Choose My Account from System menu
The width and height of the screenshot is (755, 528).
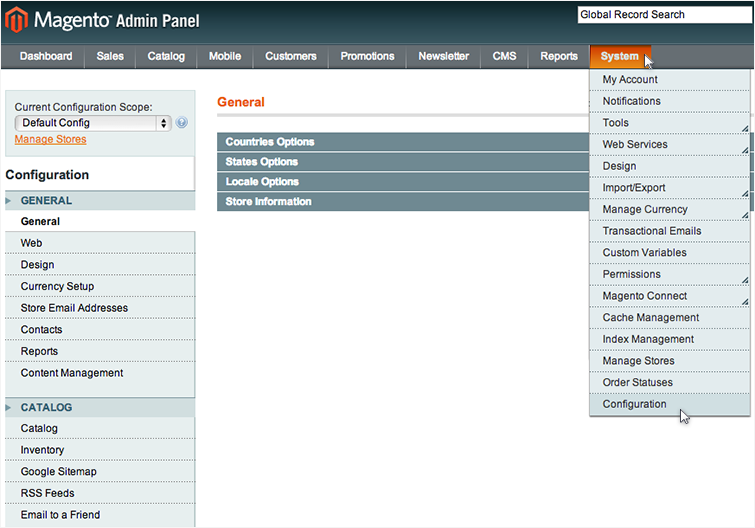[x=669, y=79]
